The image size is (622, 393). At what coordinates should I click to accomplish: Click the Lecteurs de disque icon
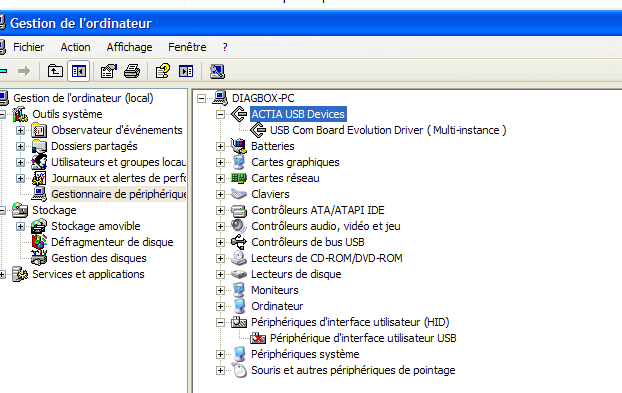(239, 274)
